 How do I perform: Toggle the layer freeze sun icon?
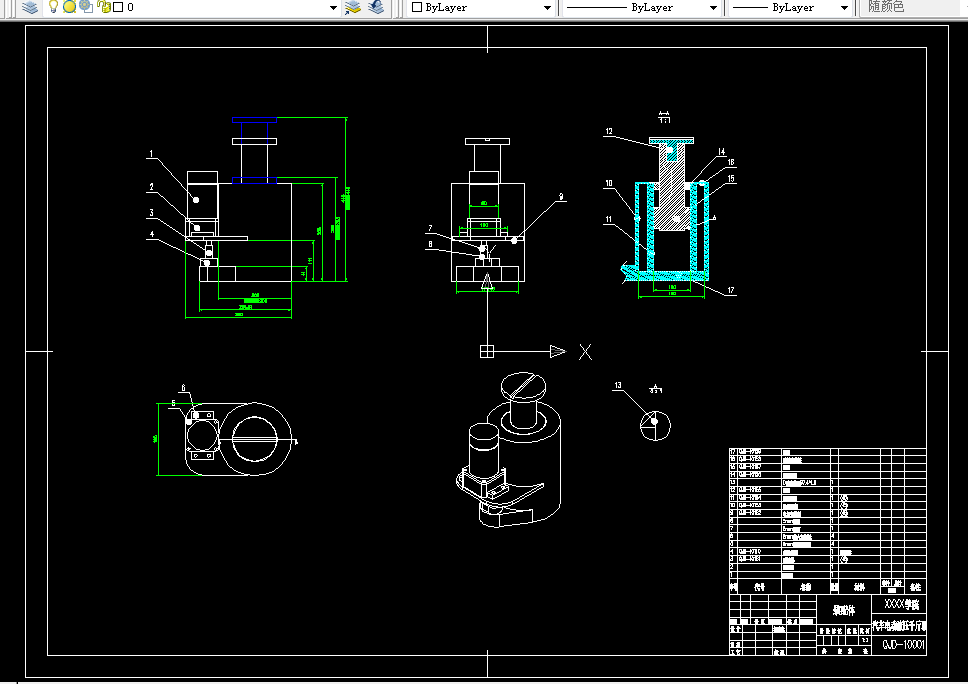point(69,7)
